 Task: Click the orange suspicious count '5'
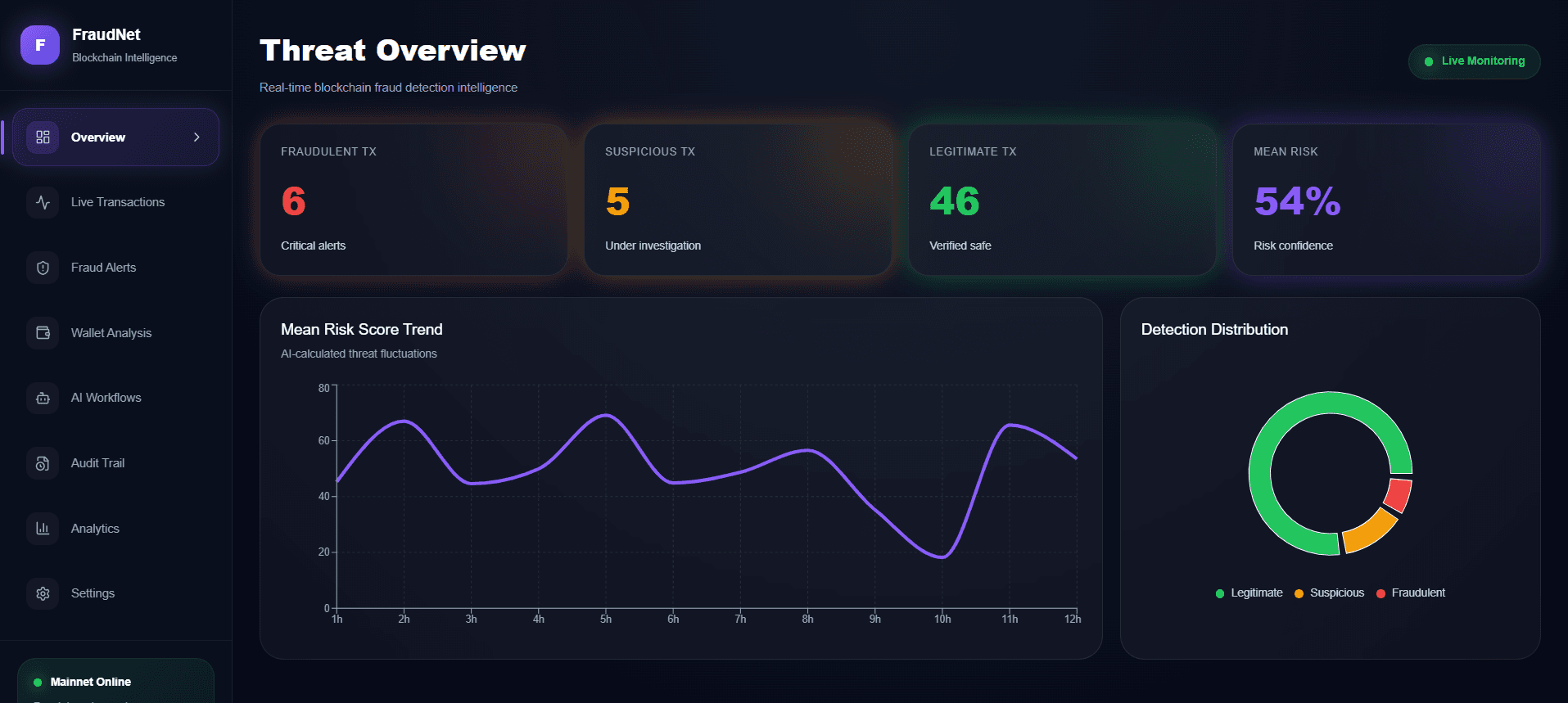click(617, 201)
